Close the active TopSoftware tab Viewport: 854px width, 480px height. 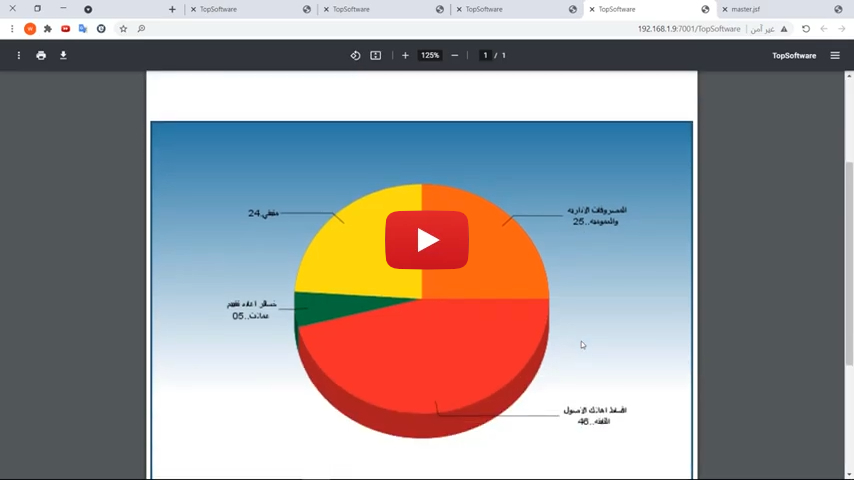point(592,9)
